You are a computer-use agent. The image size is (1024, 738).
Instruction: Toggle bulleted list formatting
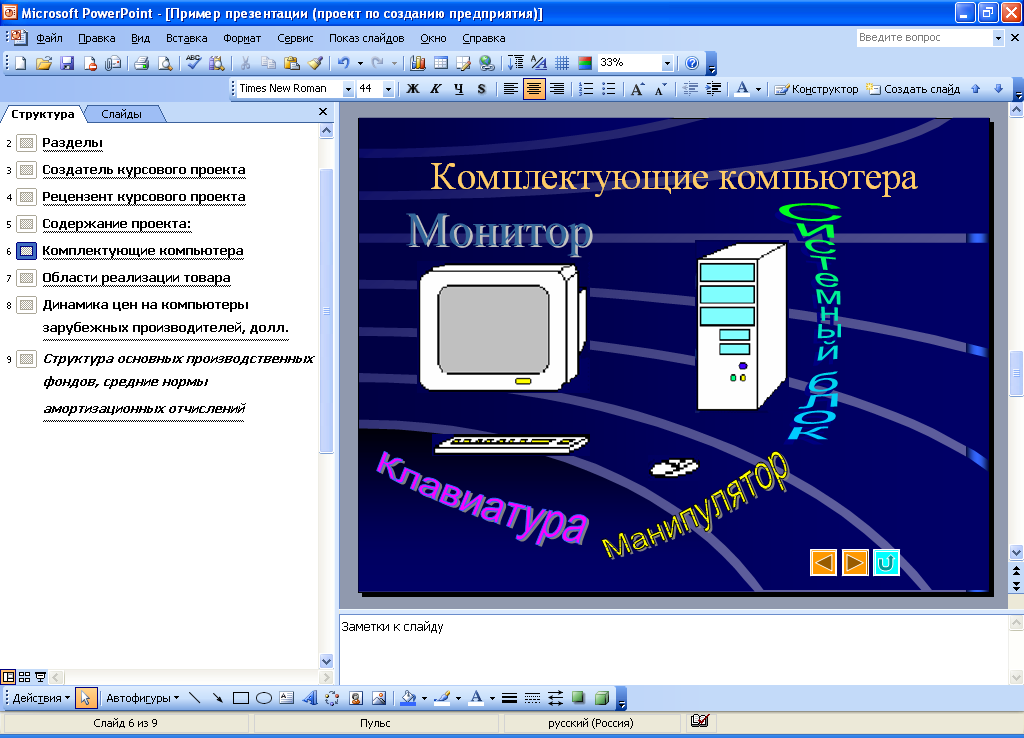point(609,89)
